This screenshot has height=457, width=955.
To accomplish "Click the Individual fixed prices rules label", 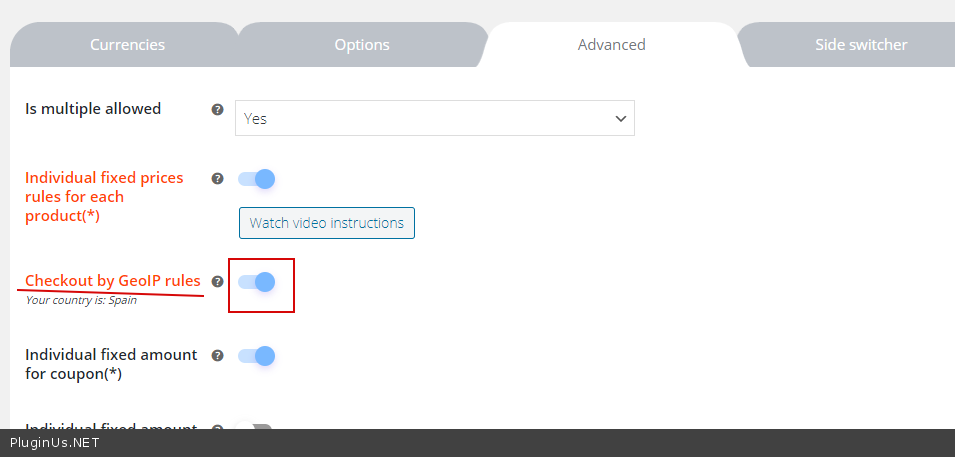I will (104, 196).
